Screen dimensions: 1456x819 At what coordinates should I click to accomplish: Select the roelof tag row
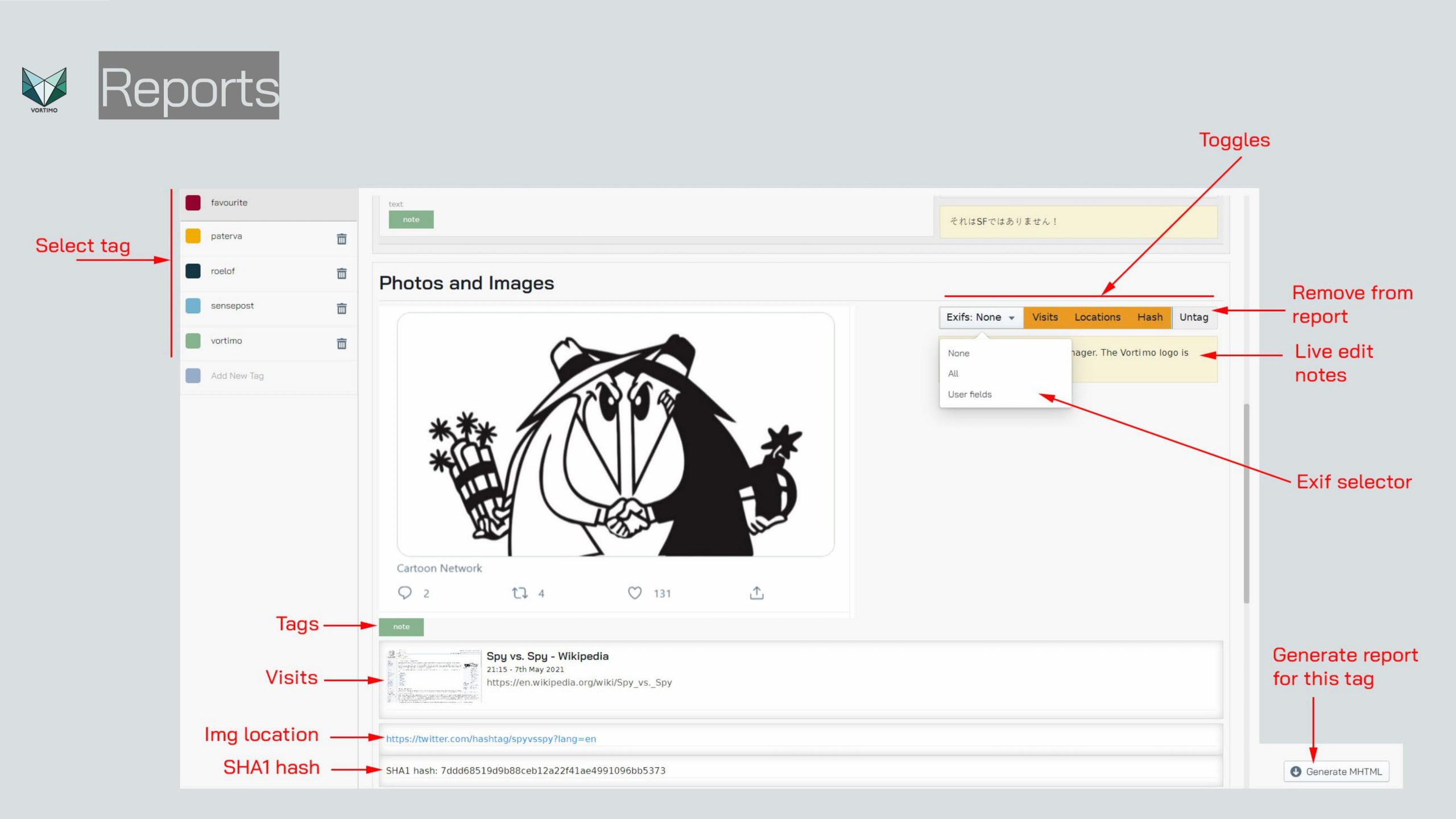(x=268, y=273)
